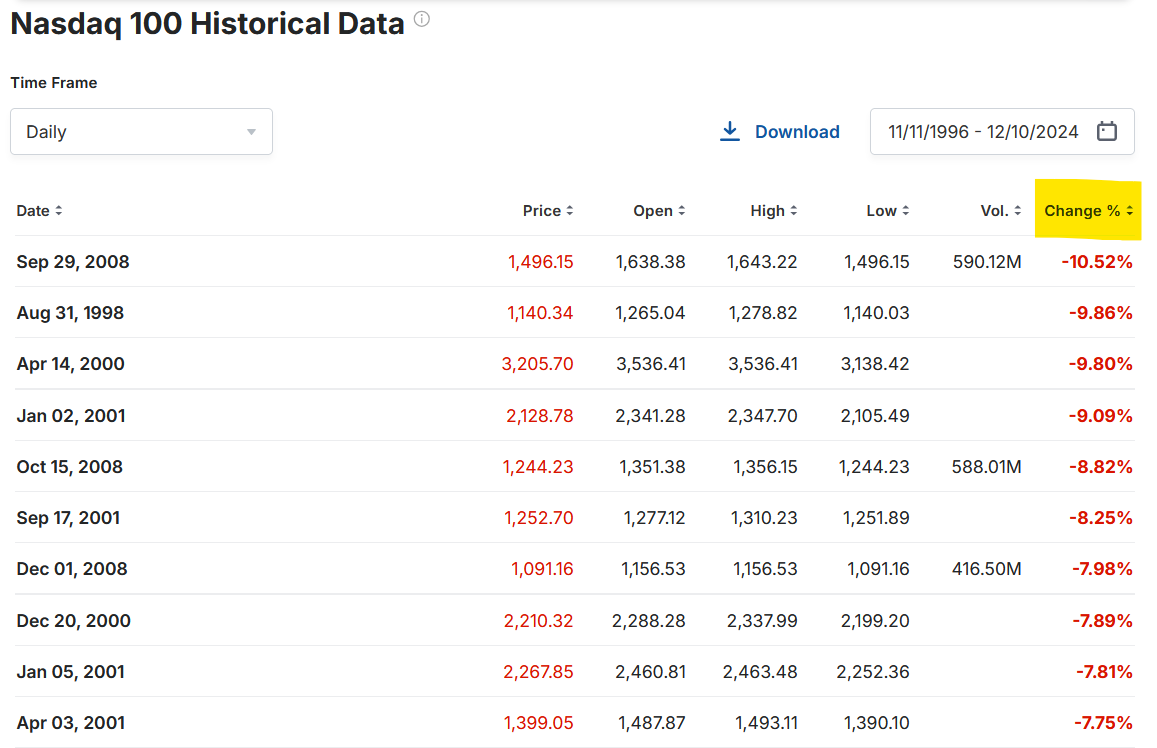The image size is (1157, 748).
Task: Click the 590.12M volume value
Action: tap(987, 262)
